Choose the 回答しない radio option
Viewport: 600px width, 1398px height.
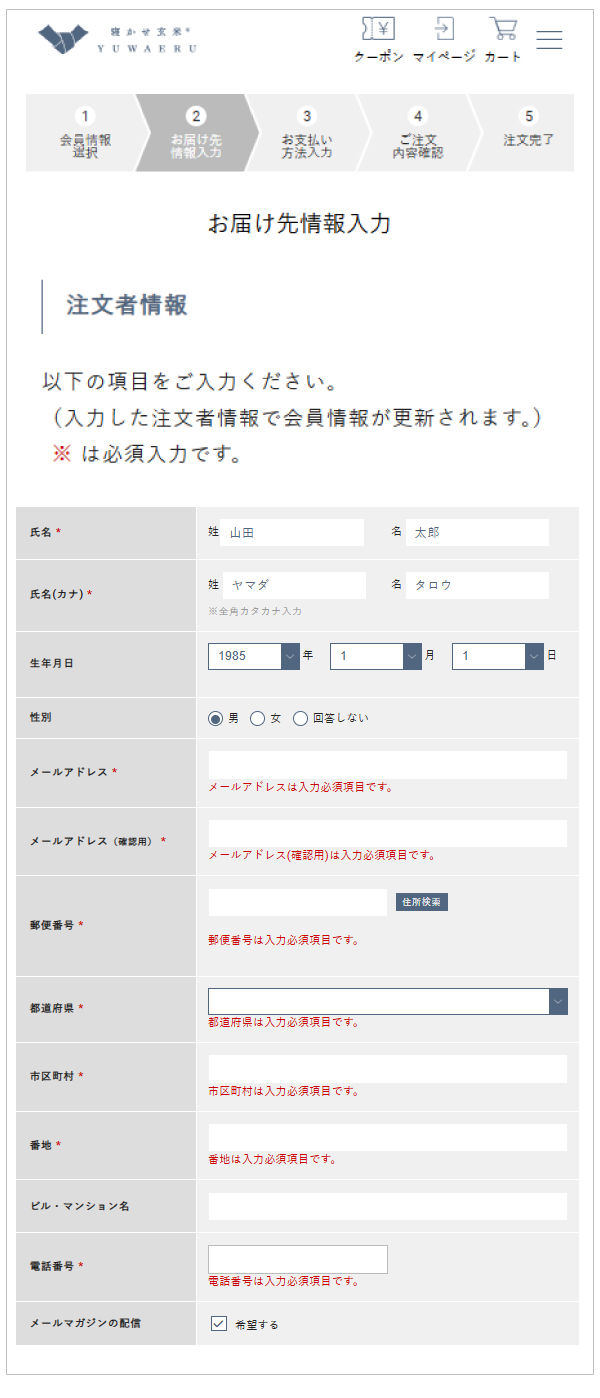(x=300, y=718)
